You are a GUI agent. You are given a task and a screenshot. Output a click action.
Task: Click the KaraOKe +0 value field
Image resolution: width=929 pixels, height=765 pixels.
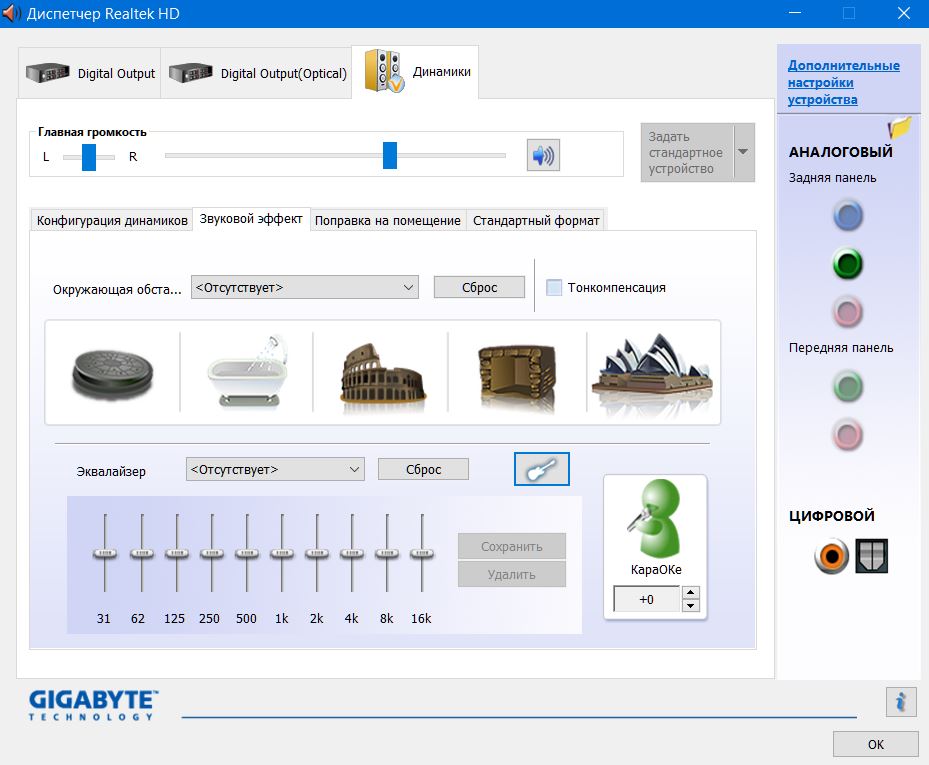(647, 599)
